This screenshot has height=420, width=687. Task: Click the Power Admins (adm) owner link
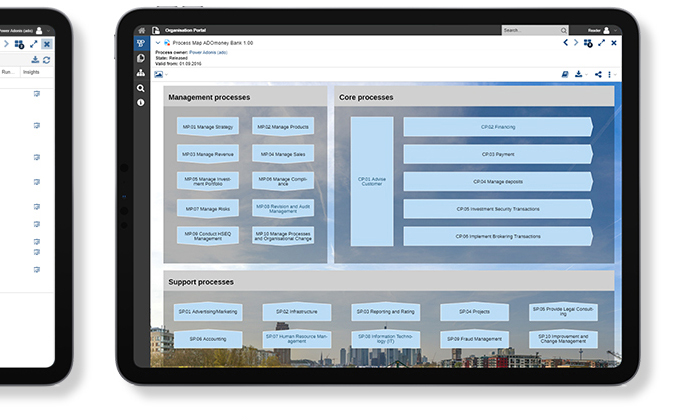(x=208, y=52)
